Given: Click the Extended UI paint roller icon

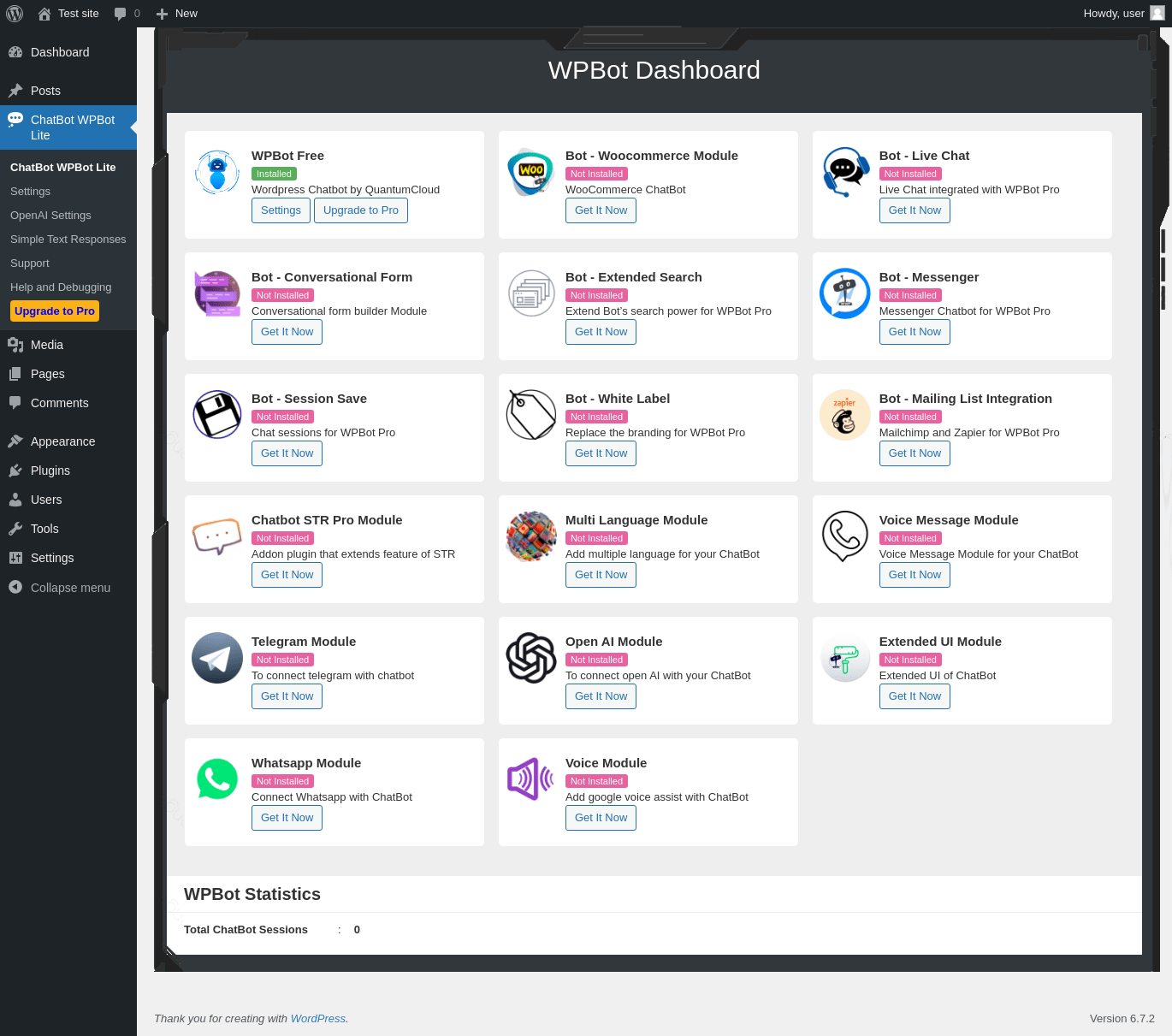Looking at the screenshot, I should (845, 658).
